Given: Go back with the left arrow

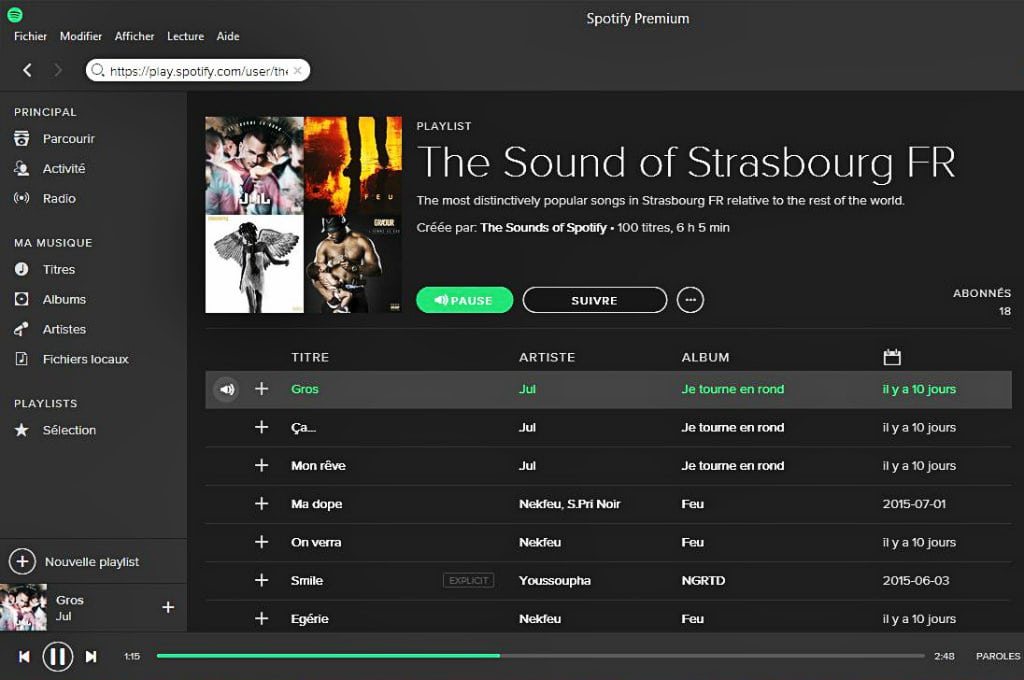Looking at the screenshot, I should [27, 70].
